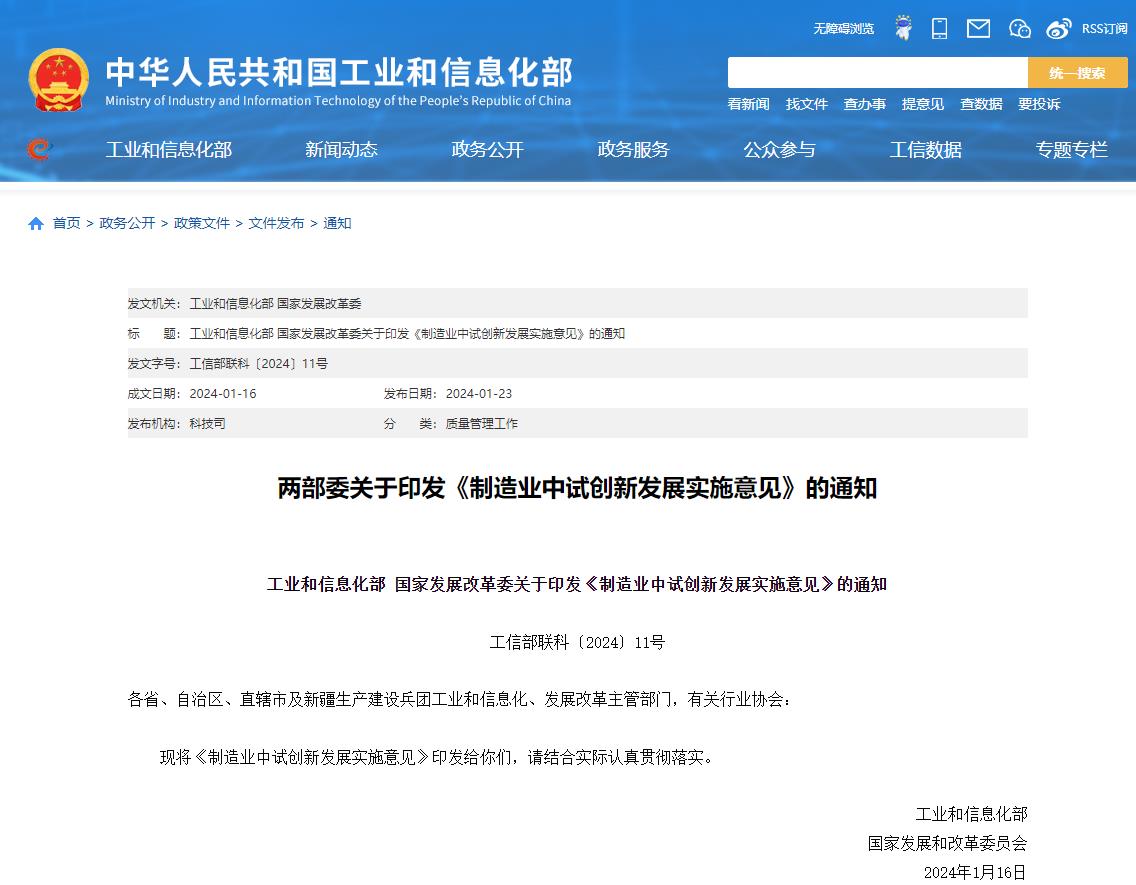Image resolution: width=1136 pixels, height=885 pixels.
Task: Open the mobile version phone icon
Action: [939, 28]
